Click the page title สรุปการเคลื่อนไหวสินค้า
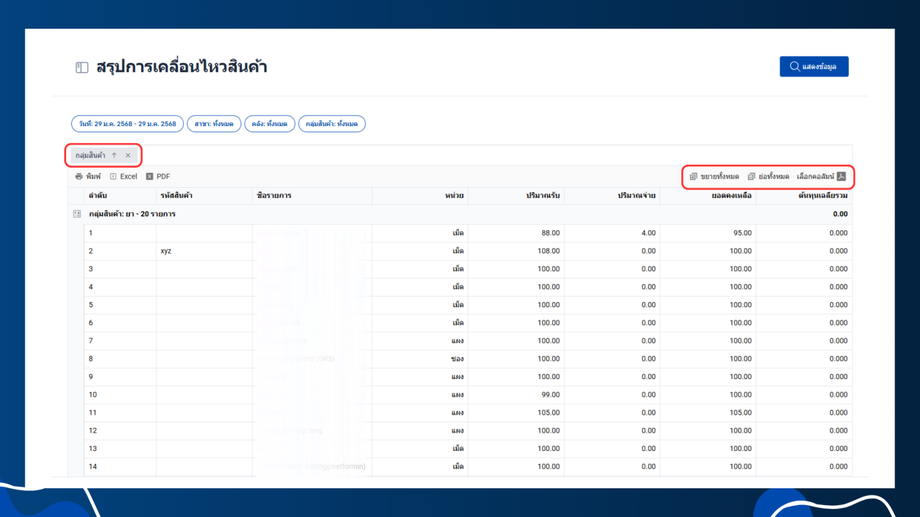 click(181, 67)
